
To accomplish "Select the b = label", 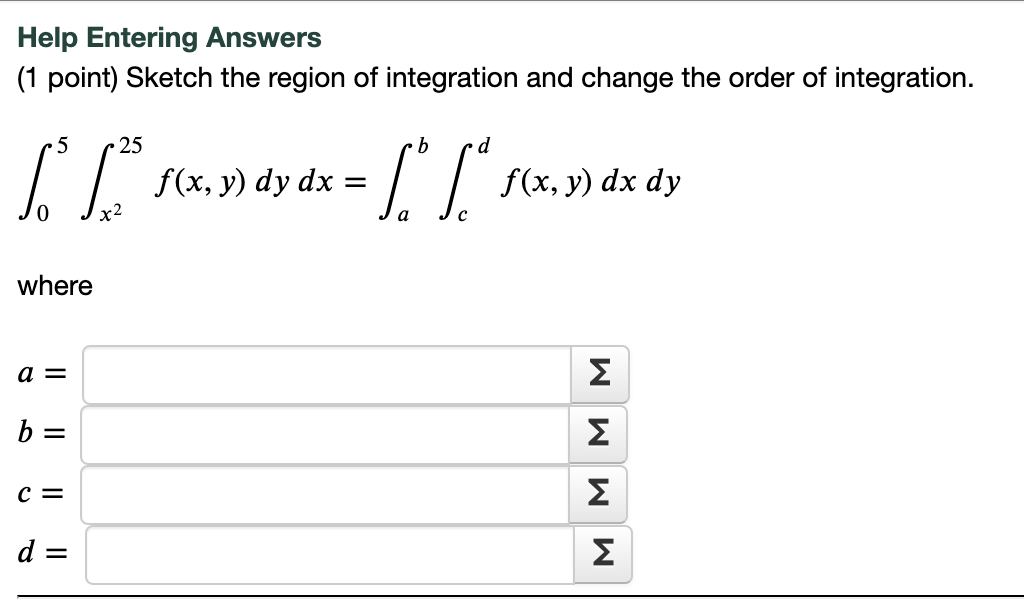I will click(40, 434).
